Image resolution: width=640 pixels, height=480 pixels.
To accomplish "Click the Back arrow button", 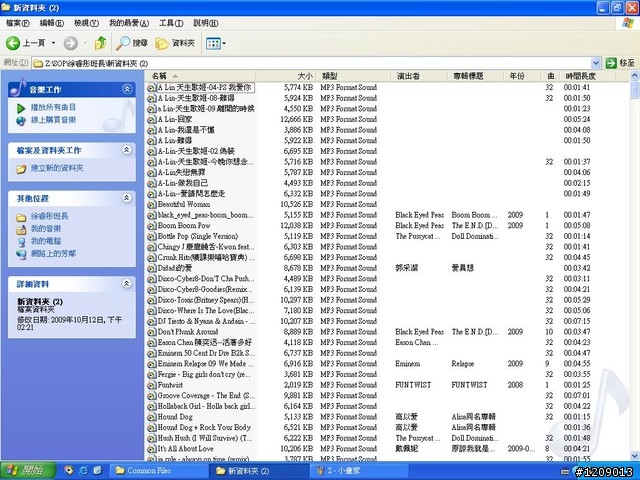I will tap(13, 43).
